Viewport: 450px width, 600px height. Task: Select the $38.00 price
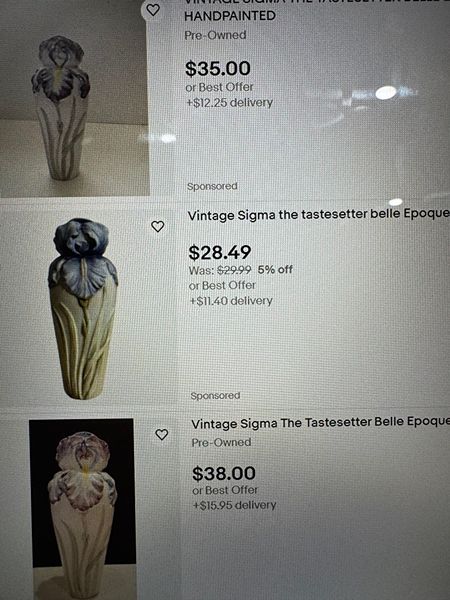224,473
